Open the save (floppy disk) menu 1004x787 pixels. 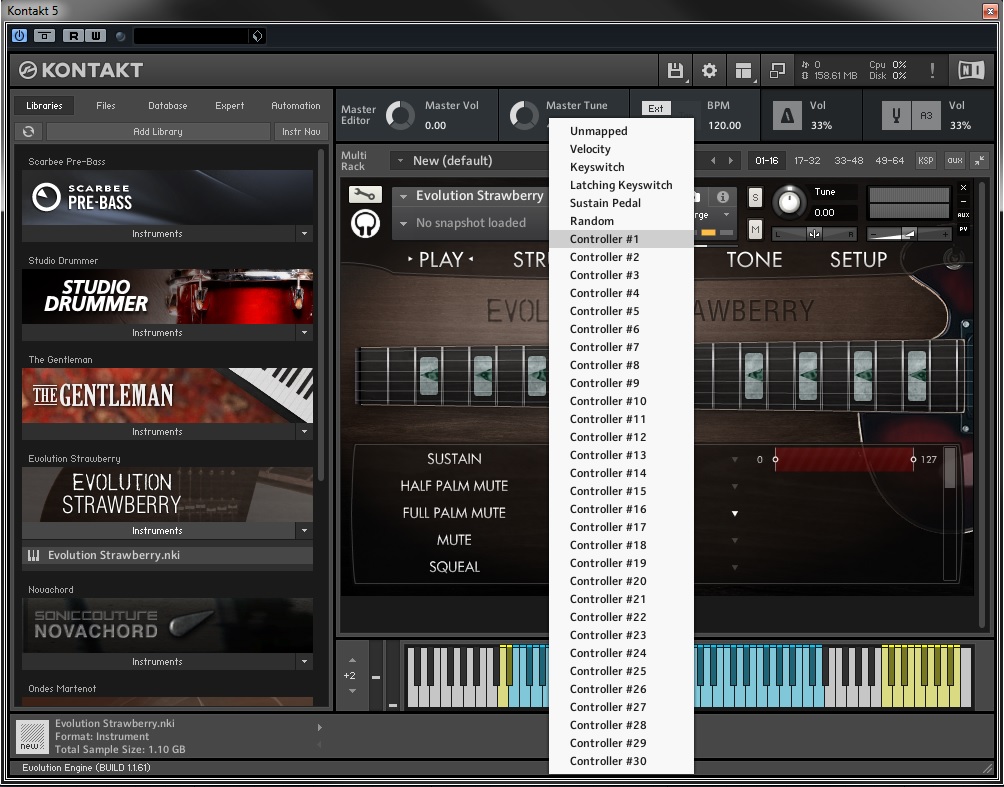coord(675,70)
